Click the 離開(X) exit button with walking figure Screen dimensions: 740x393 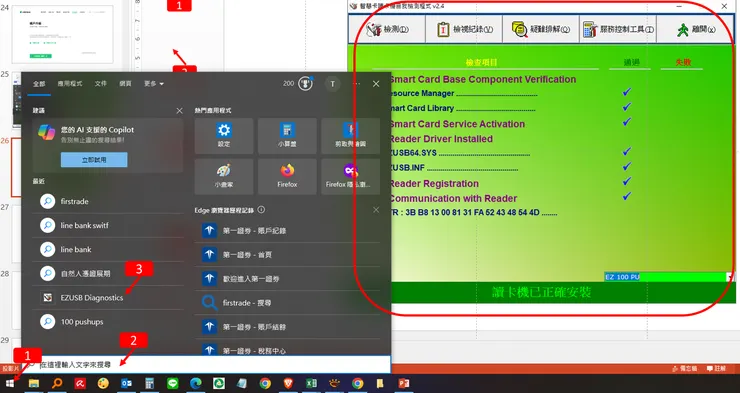[x=695, y=29]
